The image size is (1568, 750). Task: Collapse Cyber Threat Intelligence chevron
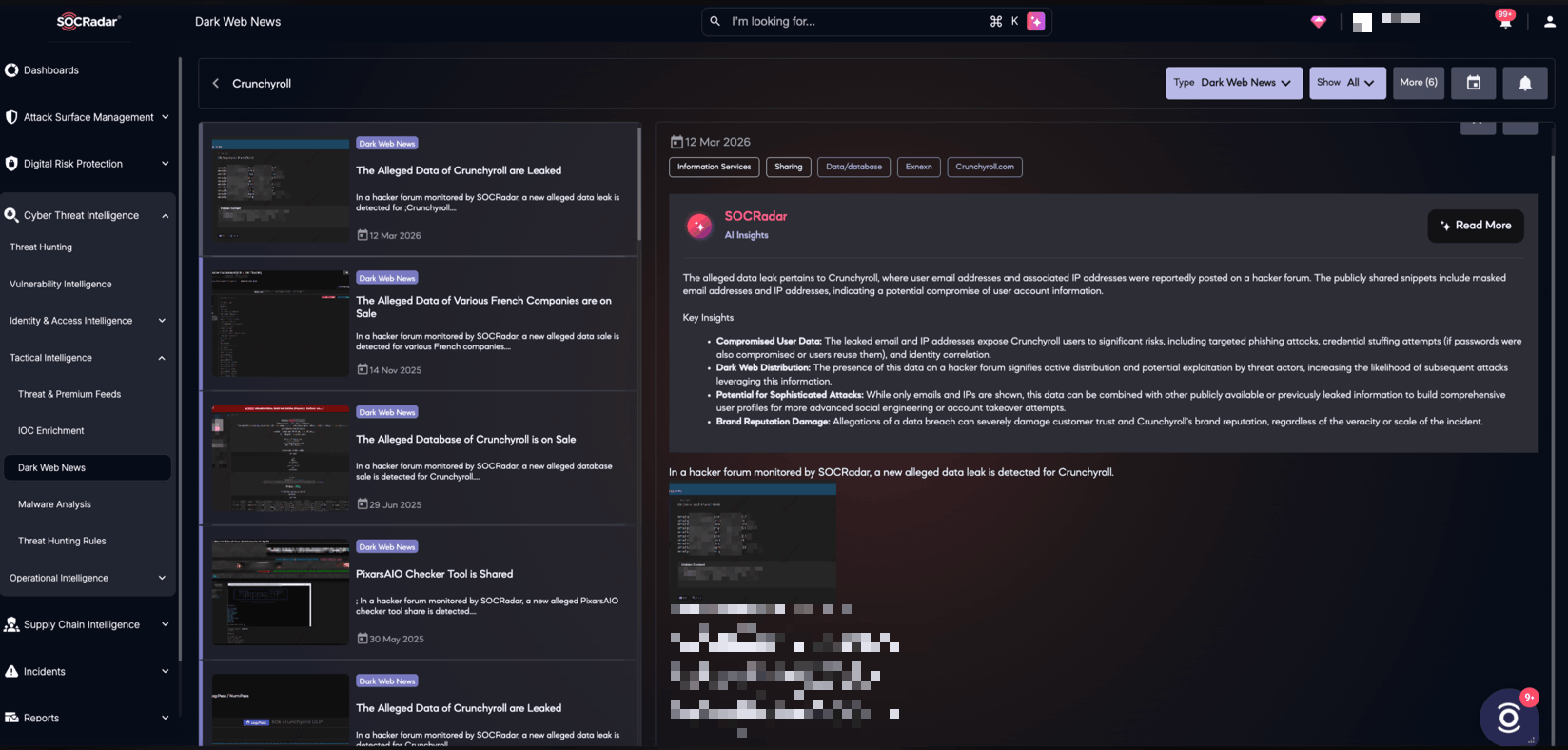tap(165, 216)
